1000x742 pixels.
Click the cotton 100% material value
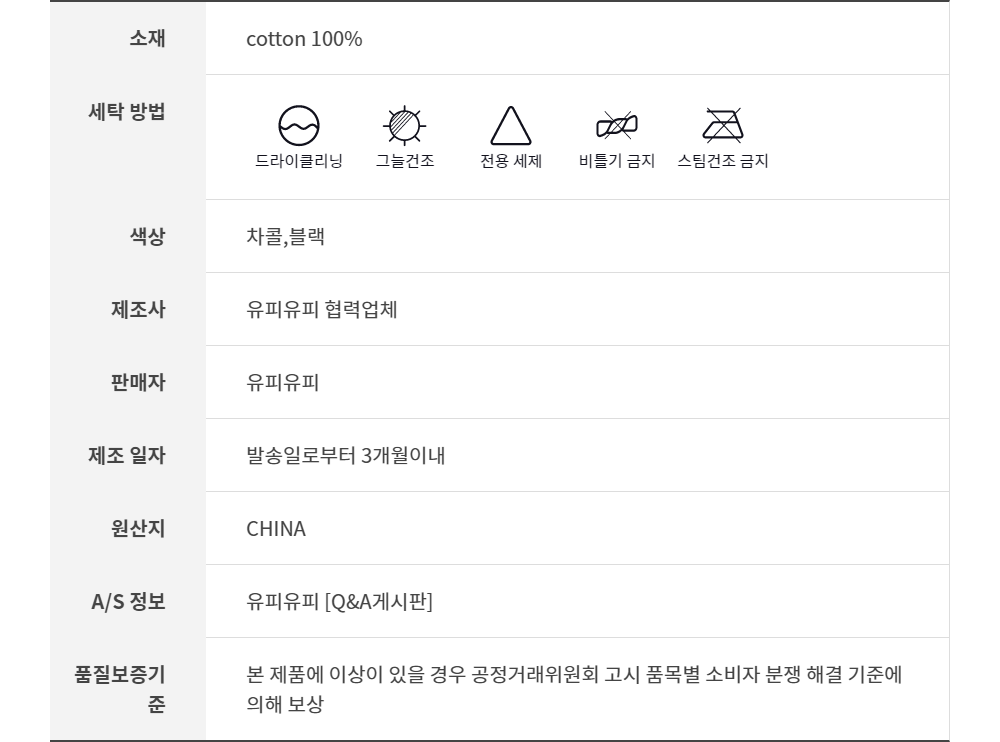pyautogui.click(x=304, y=40)
